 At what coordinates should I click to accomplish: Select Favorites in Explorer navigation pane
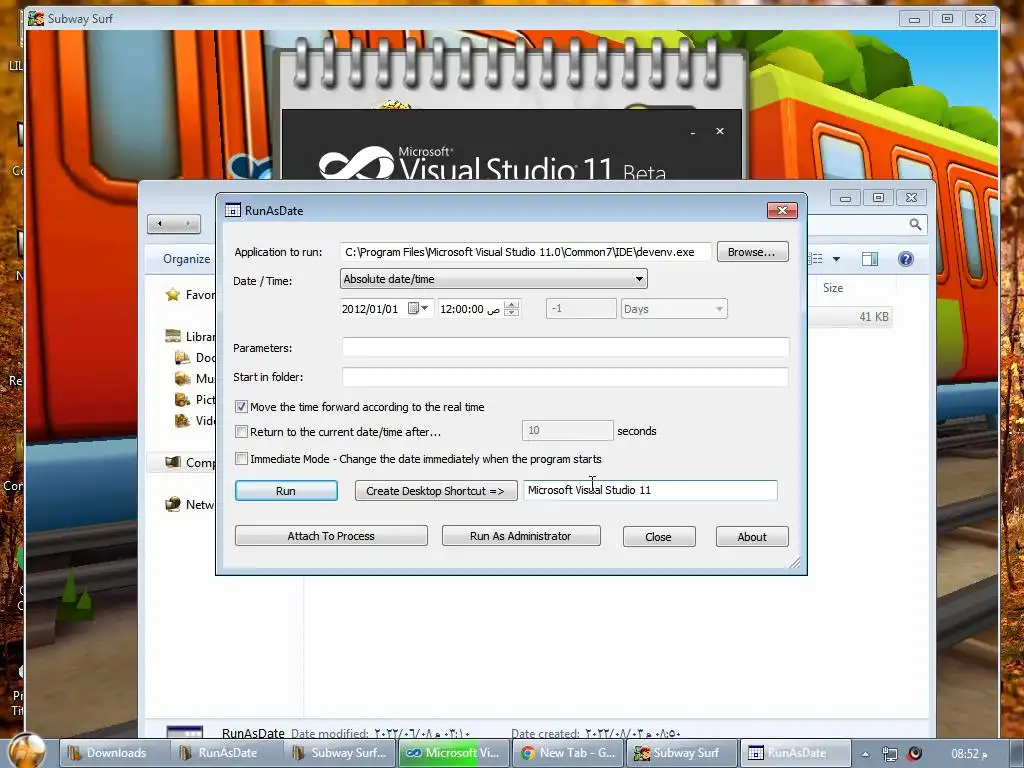coord(189,295)
